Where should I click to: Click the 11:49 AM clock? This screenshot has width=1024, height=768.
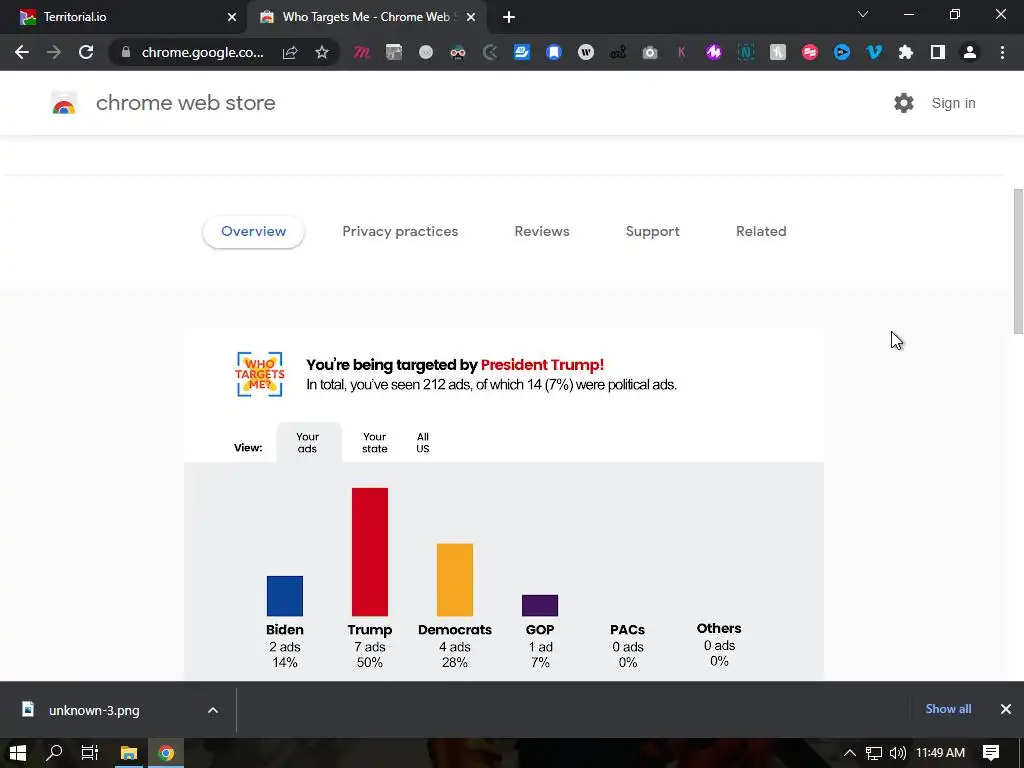click(x=940, y=753)
